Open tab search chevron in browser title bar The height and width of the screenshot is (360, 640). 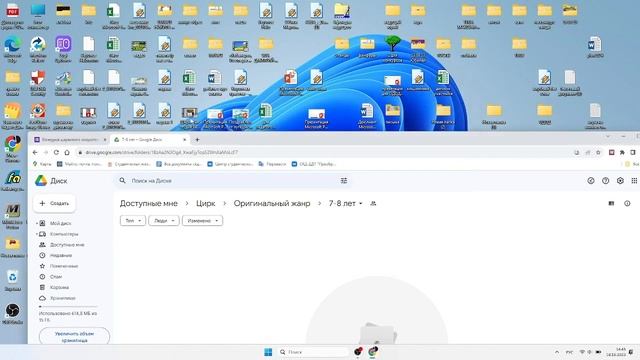pos(608,136)
